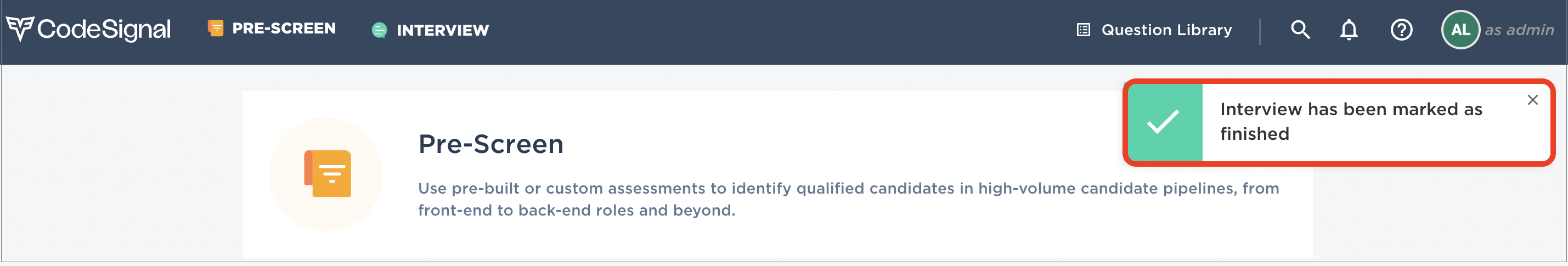Open the AL user avatar menu
Screen dimensions: 1568x266
[1460, 30]
